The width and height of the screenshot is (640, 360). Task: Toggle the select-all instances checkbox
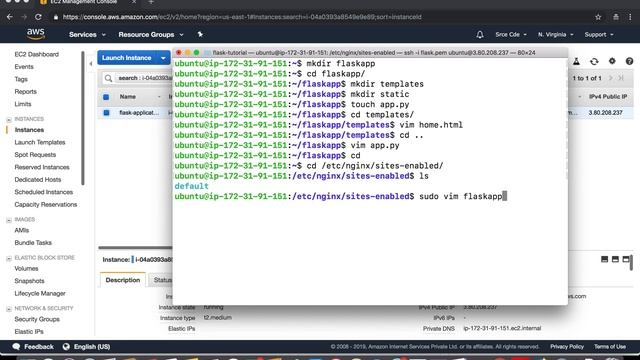coord(106,97)
